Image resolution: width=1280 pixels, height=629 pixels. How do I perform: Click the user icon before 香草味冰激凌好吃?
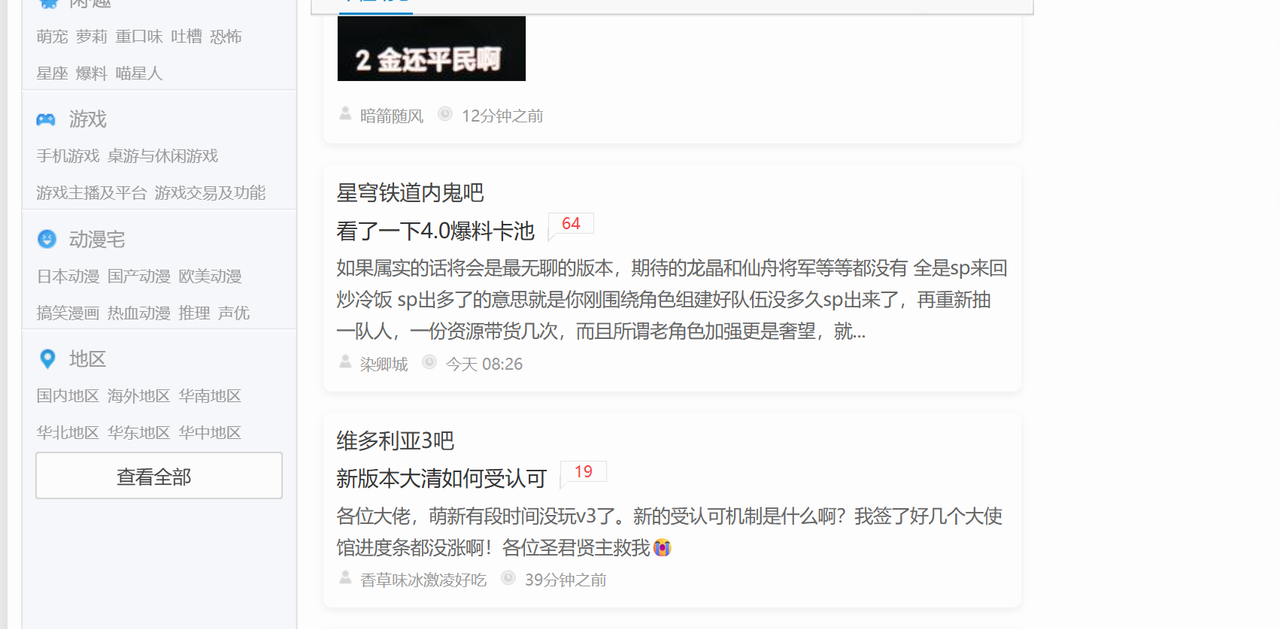[x=345, y=579]
